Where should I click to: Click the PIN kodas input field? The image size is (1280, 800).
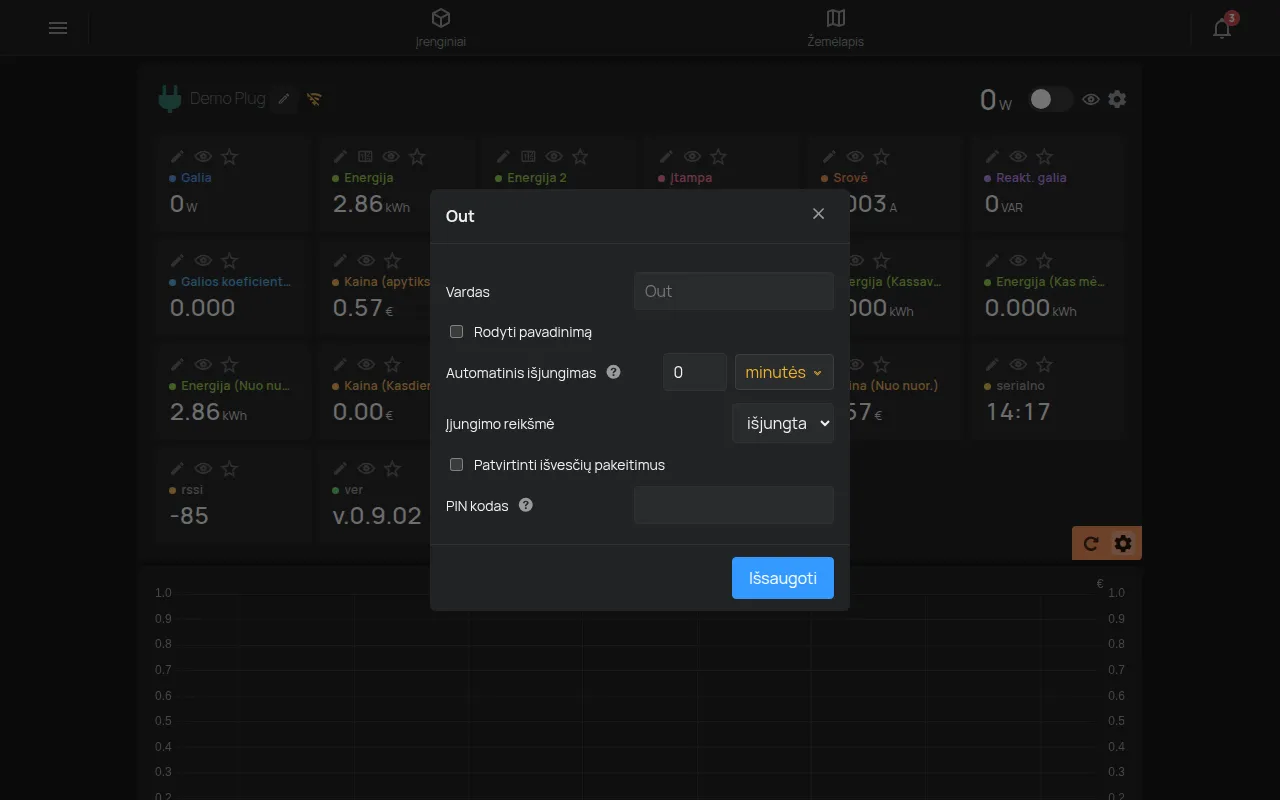coord(734,505)
